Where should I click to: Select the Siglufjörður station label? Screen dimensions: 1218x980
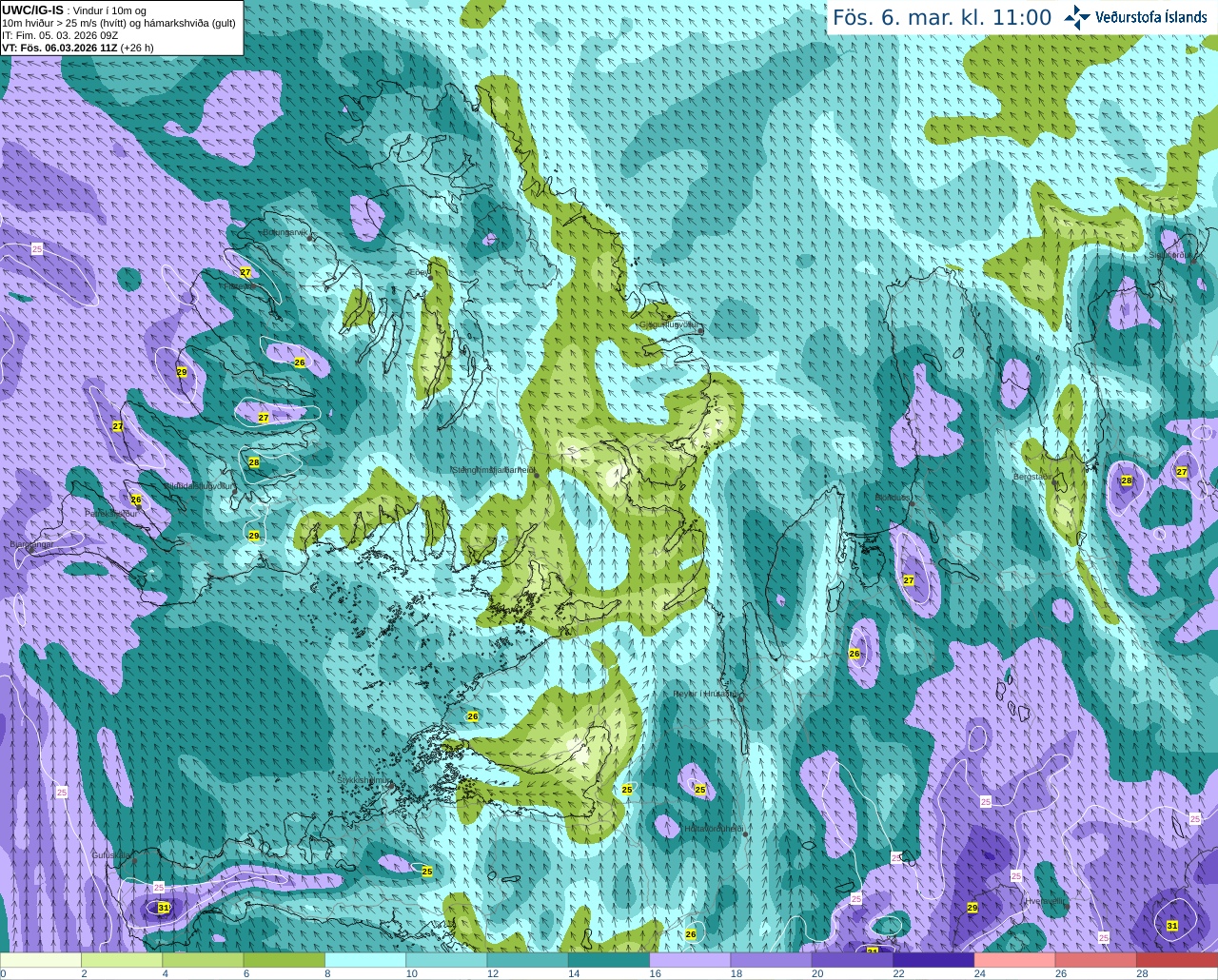1169,255
